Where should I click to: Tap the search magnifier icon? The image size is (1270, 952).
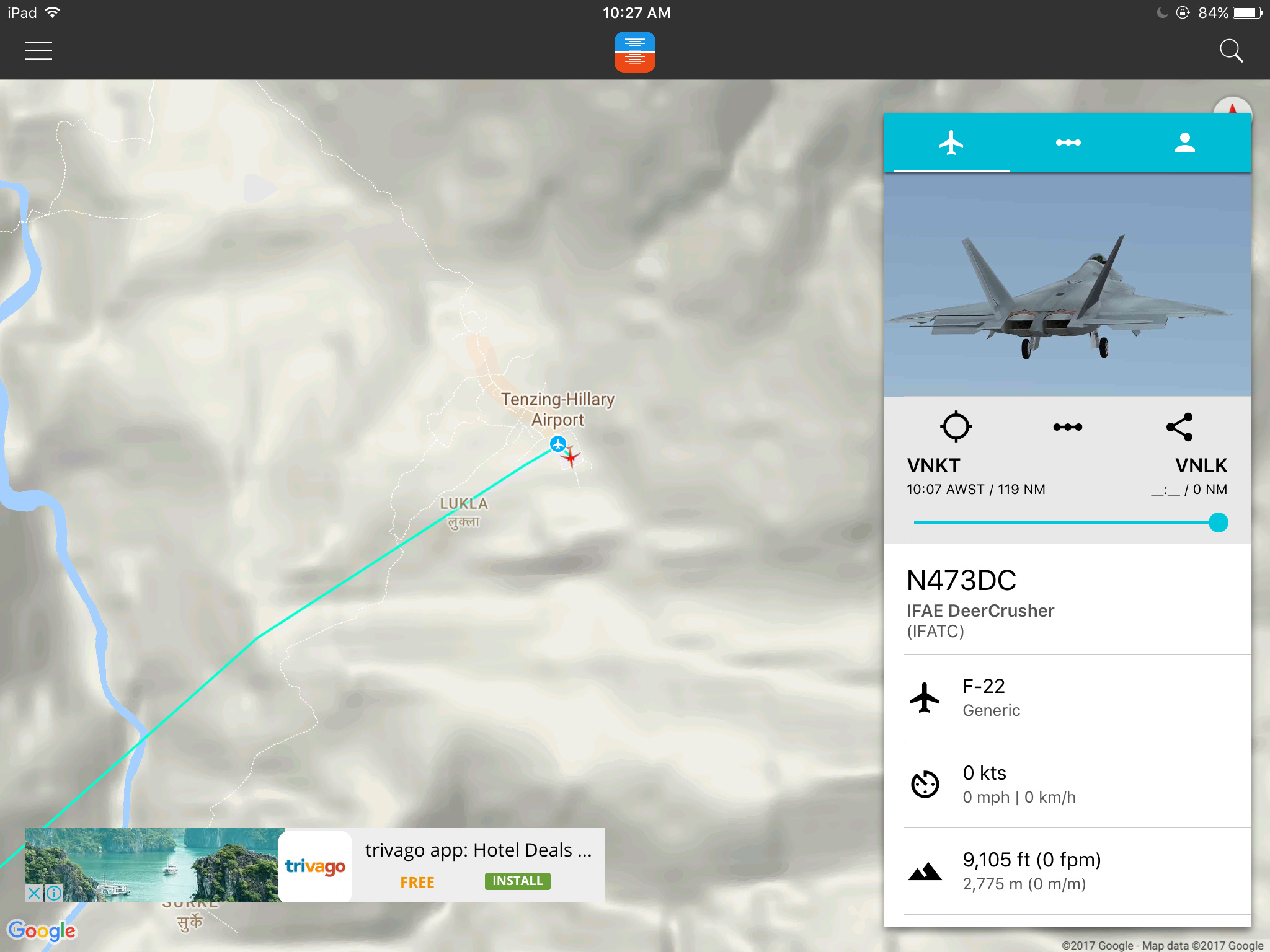tap(1231, 51)
